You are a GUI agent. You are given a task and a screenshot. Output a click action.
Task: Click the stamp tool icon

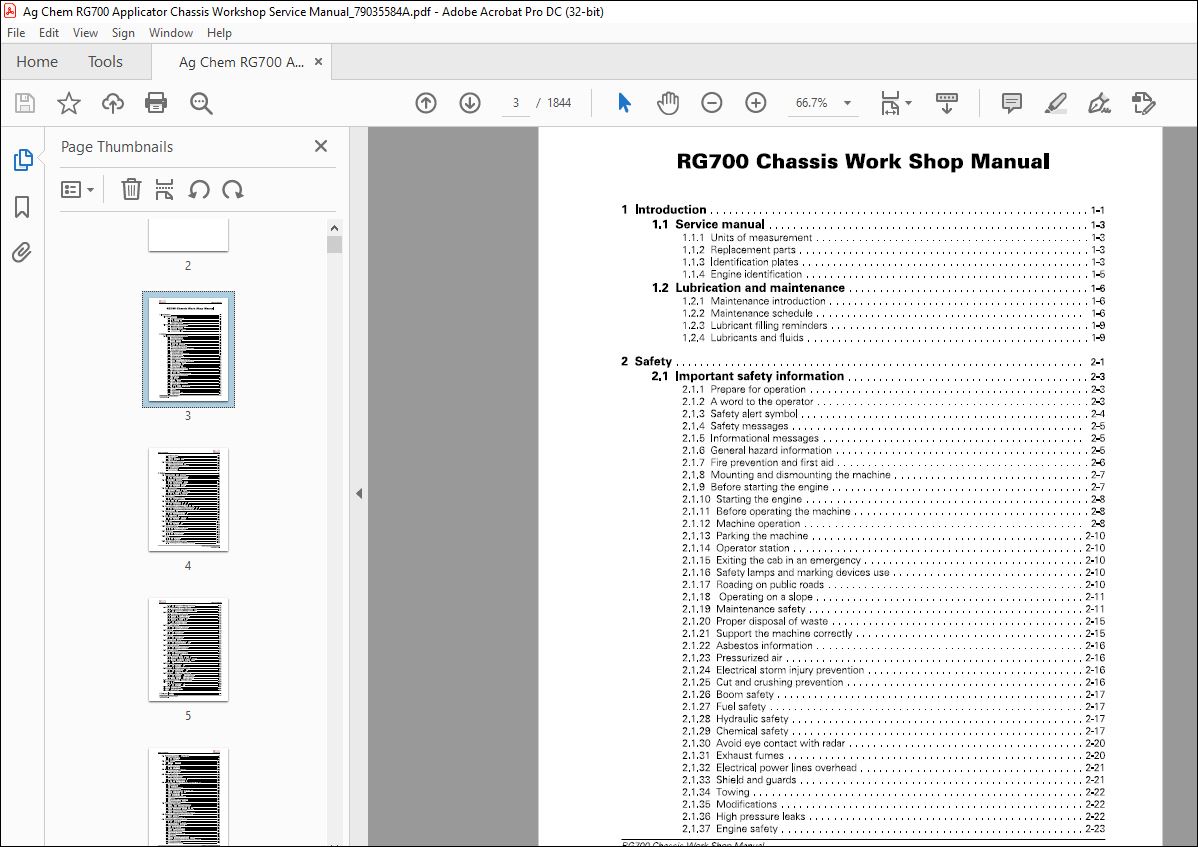point(1144,103)
